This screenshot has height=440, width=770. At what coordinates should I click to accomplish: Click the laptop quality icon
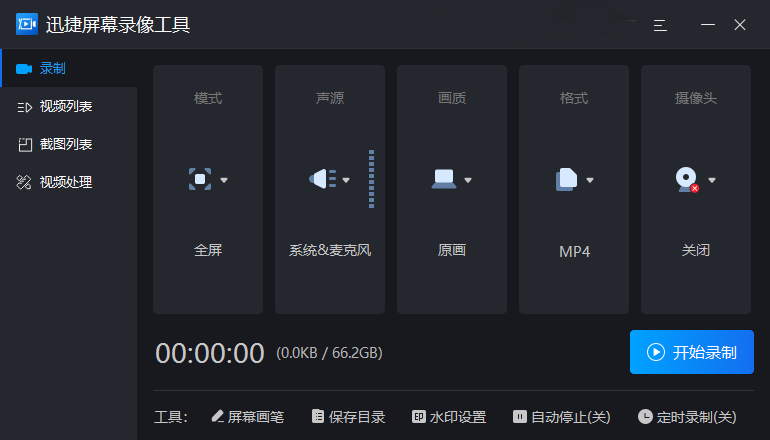click(x=444, y=179)
